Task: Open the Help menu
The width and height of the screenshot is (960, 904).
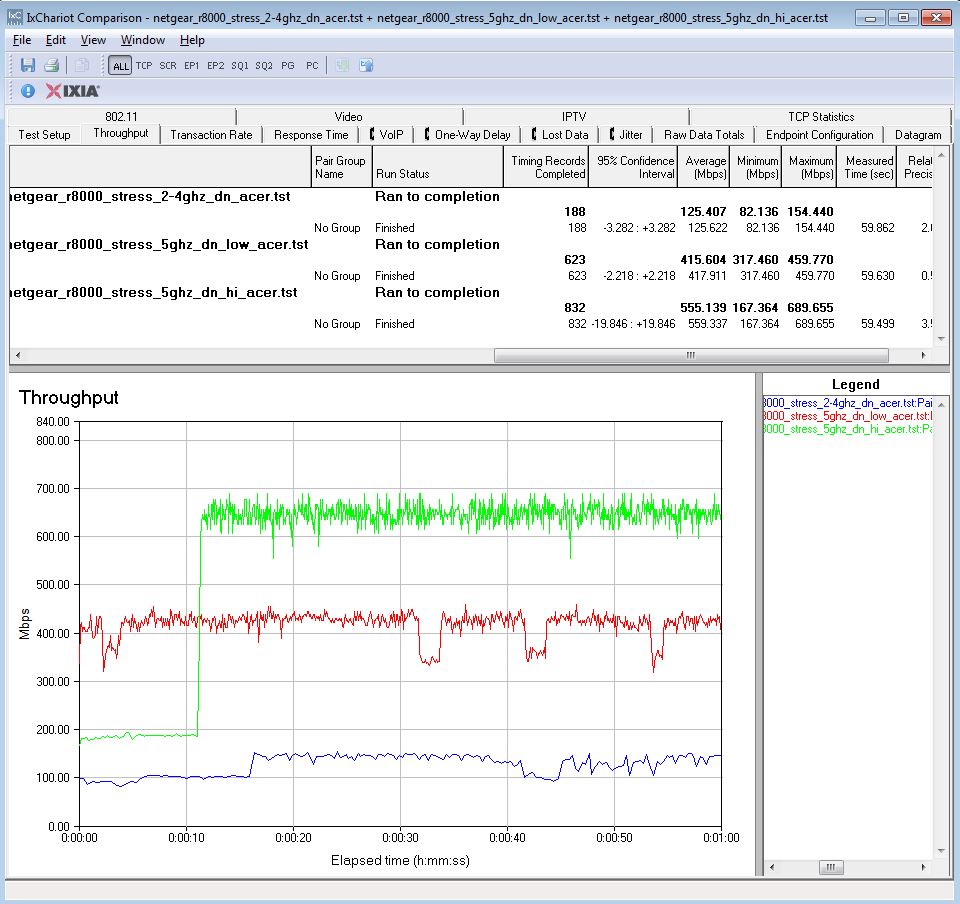Action: coord(192,40)
